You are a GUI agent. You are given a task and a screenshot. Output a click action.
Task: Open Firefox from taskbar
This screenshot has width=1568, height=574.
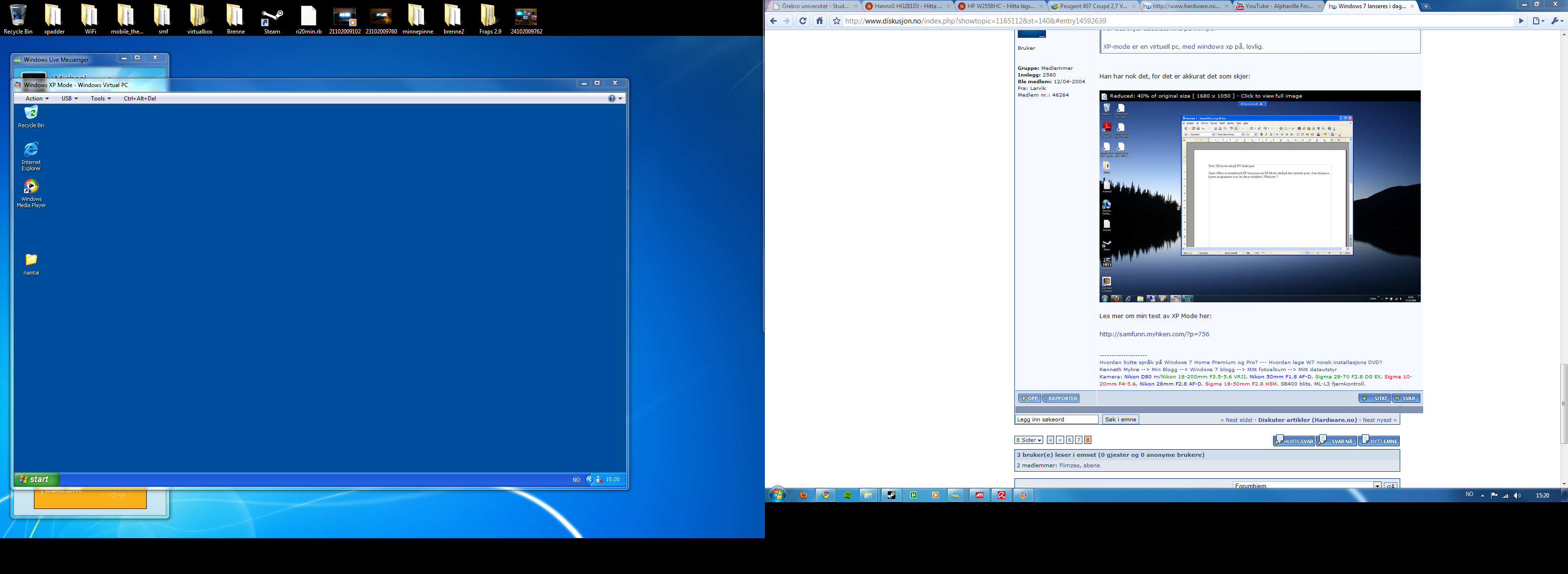click(804, 496)
